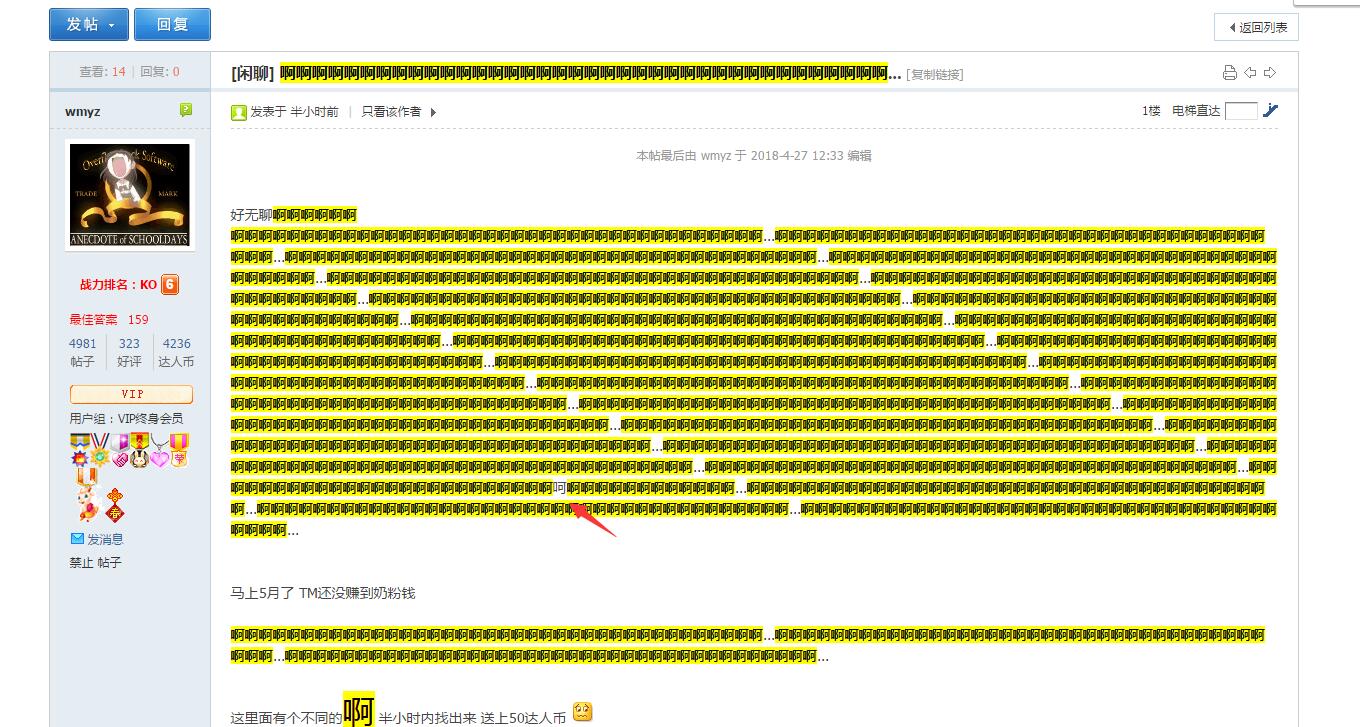Open the wmyz username profile link
1360x727 pixels.
click(x=83, y=112)
